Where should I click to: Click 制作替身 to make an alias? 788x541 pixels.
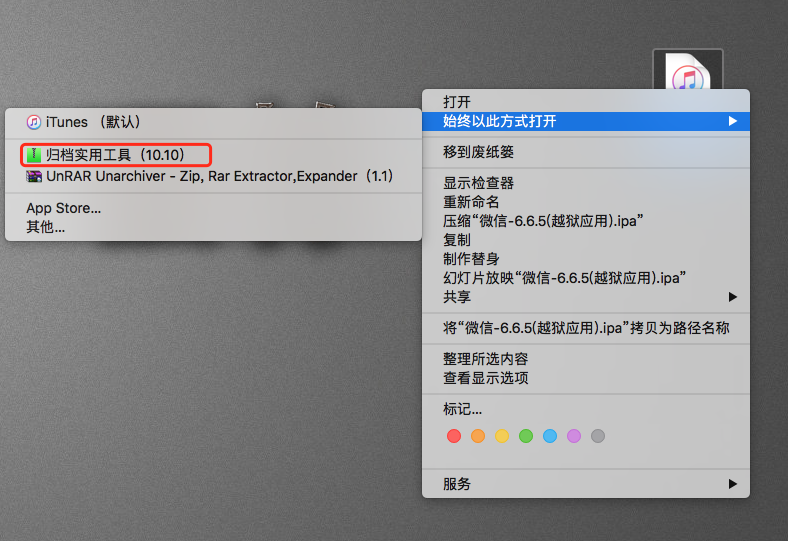tap(586, 259)
